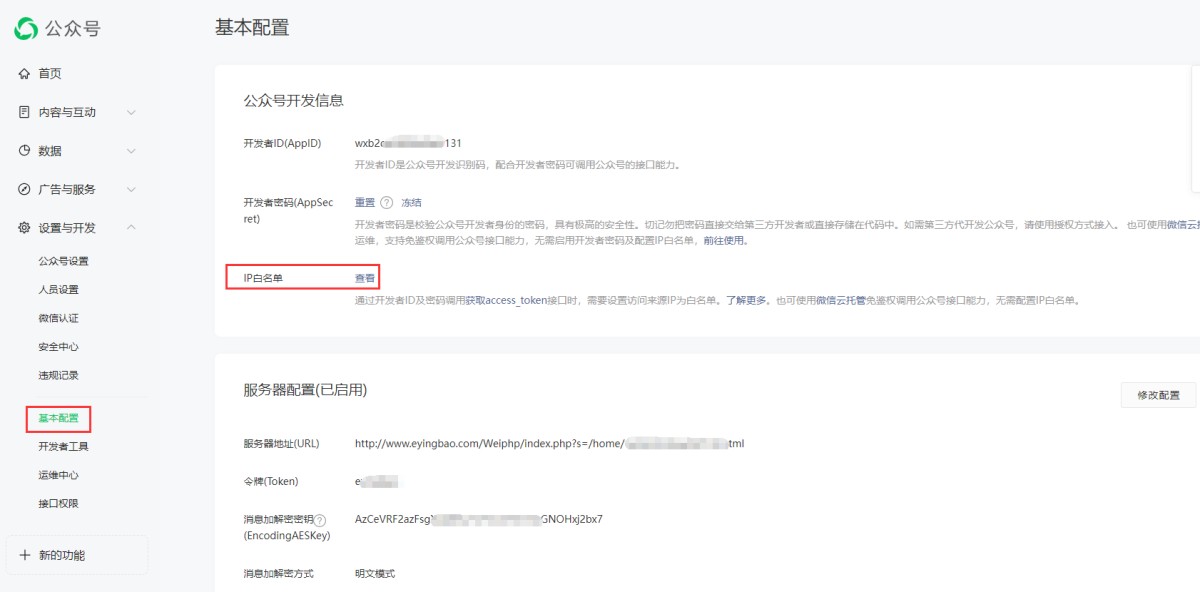Image resolution: width=1200 pixels, height=592 pixels.
Task: Click the plus icon beside 新的功能
Action: click(25, 555)
